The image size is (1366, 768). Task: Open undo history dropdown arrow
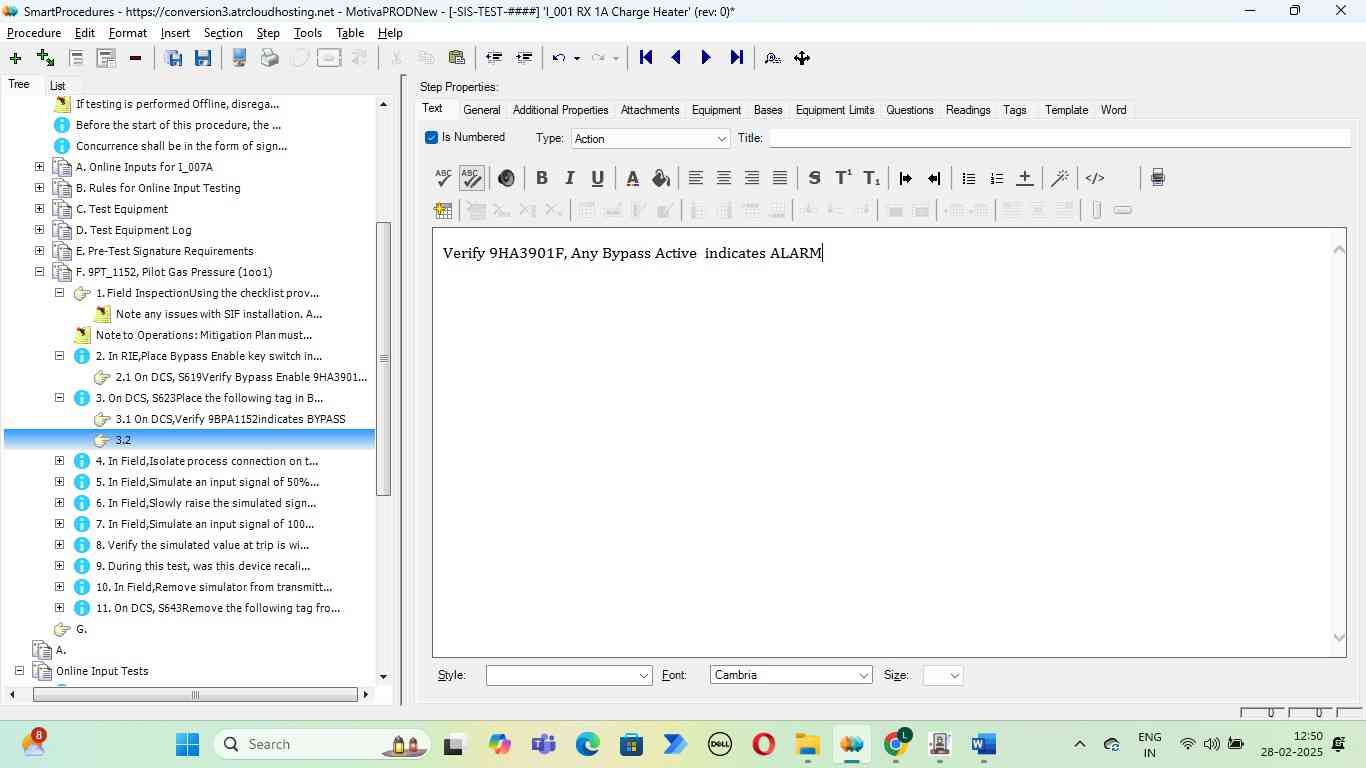pos(577,58)
